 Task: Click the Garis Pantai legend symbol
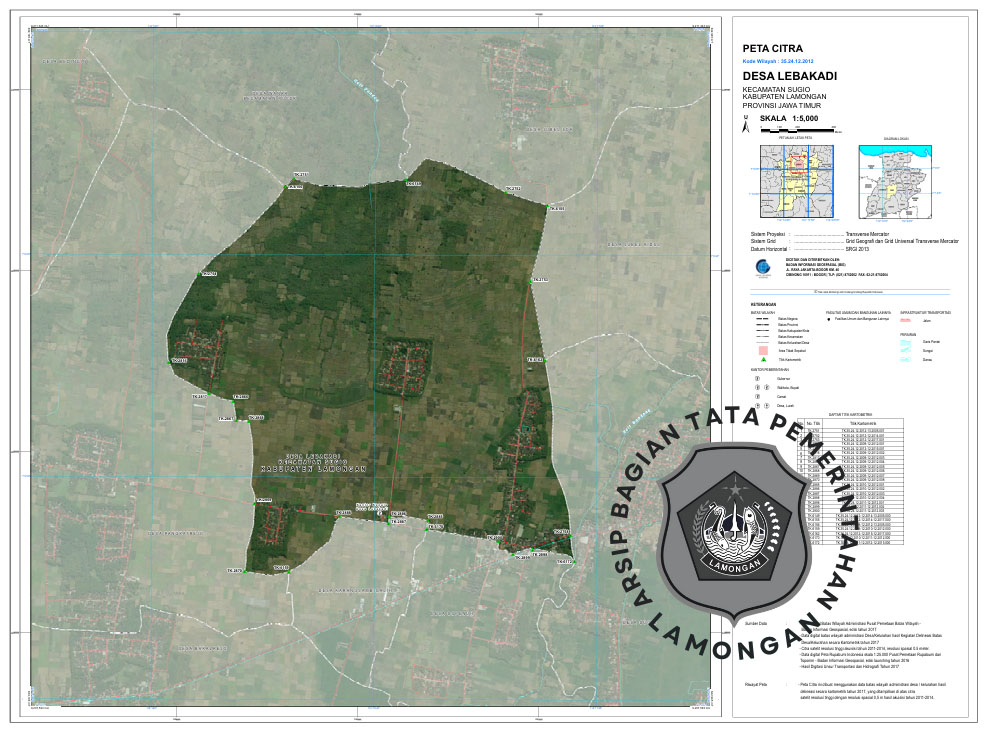tap(907, 342)
